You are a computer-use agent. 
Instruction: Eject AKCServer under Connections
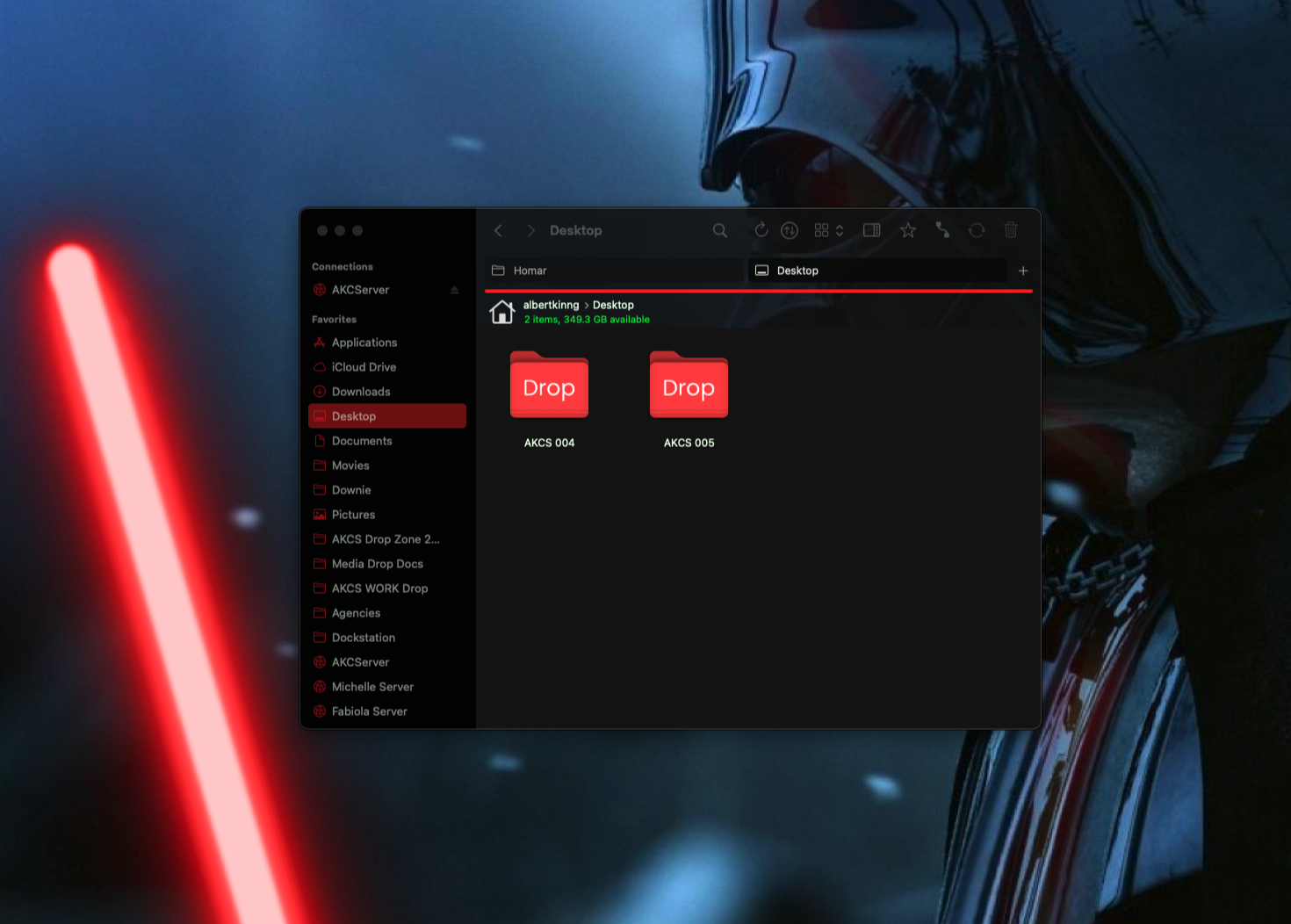pyautogui.click(x=454, y=290)
